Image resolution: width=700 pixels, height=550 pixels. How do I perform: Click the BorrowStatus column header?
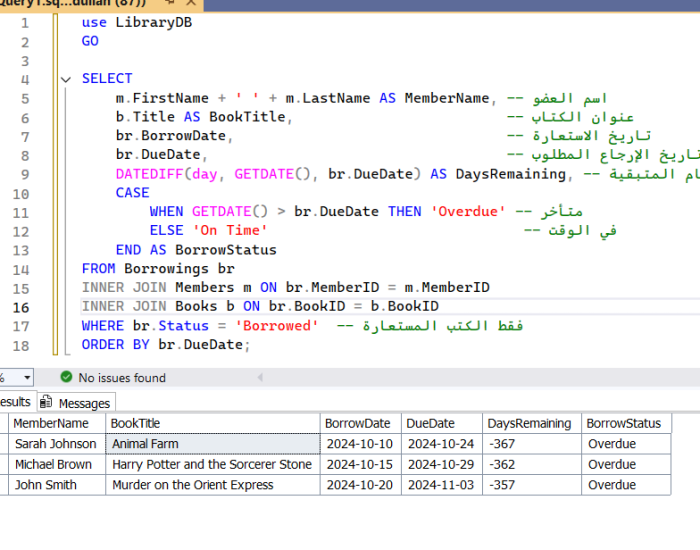(623, 423)
